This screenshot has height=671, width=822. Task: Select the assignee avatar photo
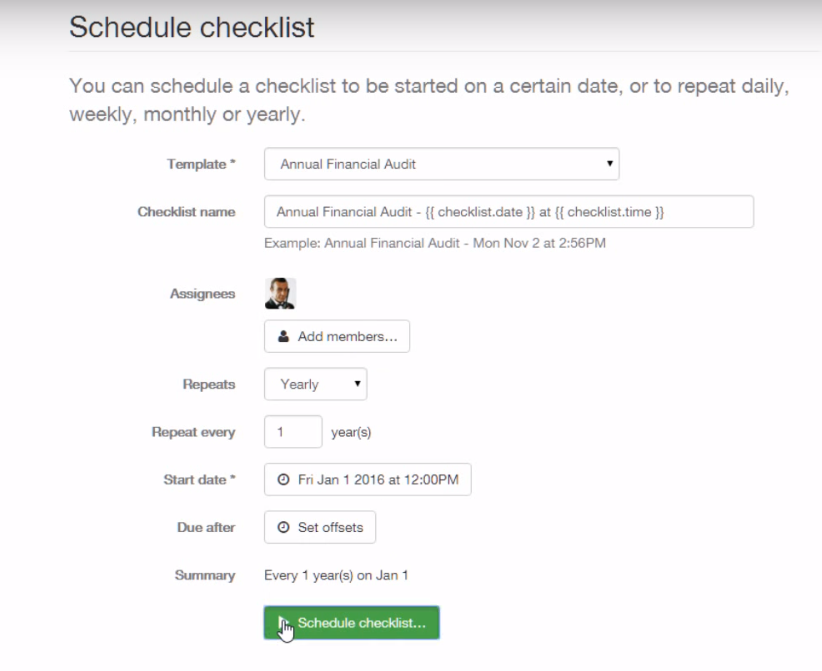pos(280,293)
